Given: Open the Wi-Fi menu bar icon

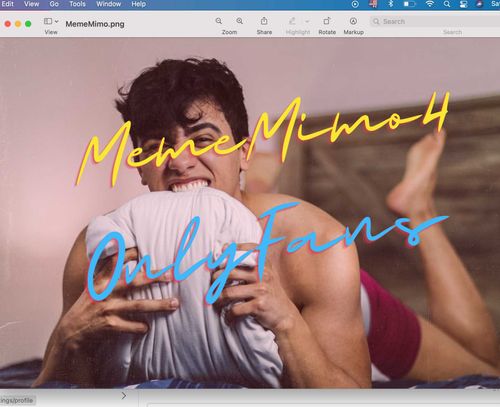Looking at the screenshot, I should click(430, 4).
